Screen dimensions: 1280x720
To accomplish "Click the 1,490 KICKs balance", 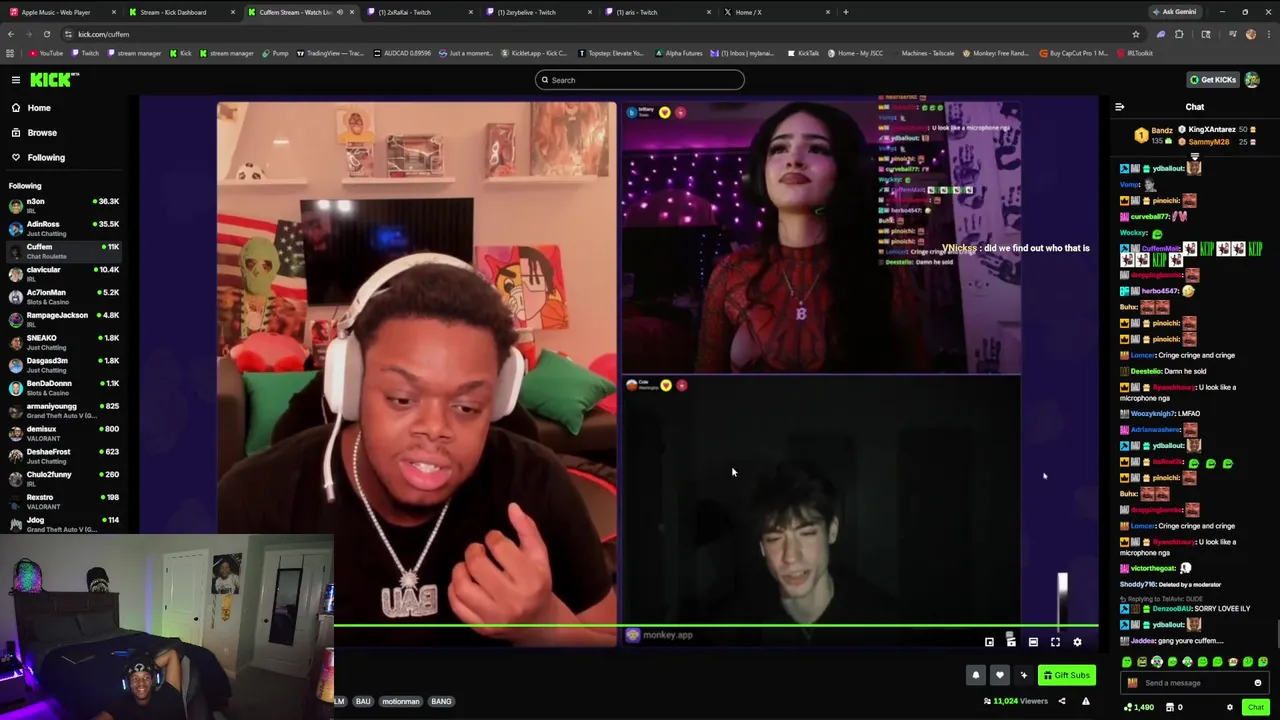I will click(1139, 708).
